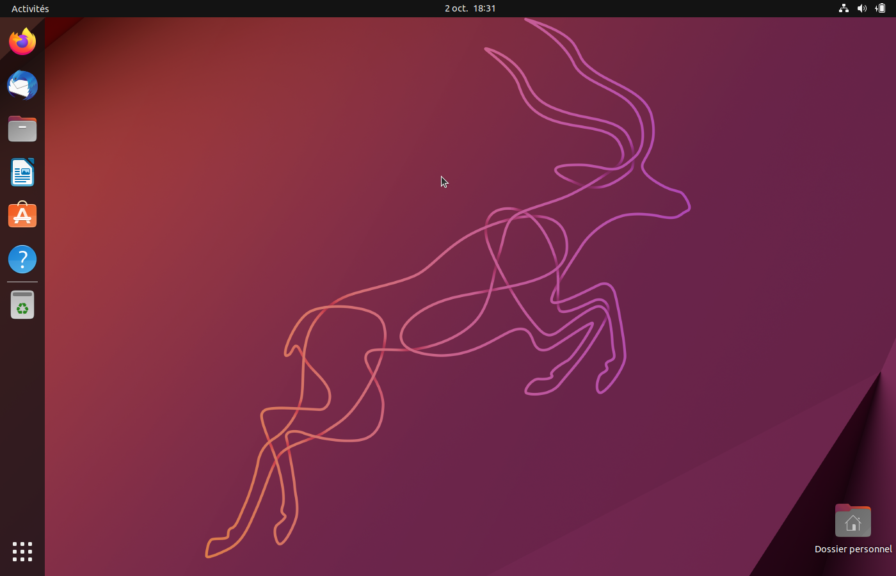Click the volume speaker icon
This screenshot has width=896, height=576.
point(862,8)
